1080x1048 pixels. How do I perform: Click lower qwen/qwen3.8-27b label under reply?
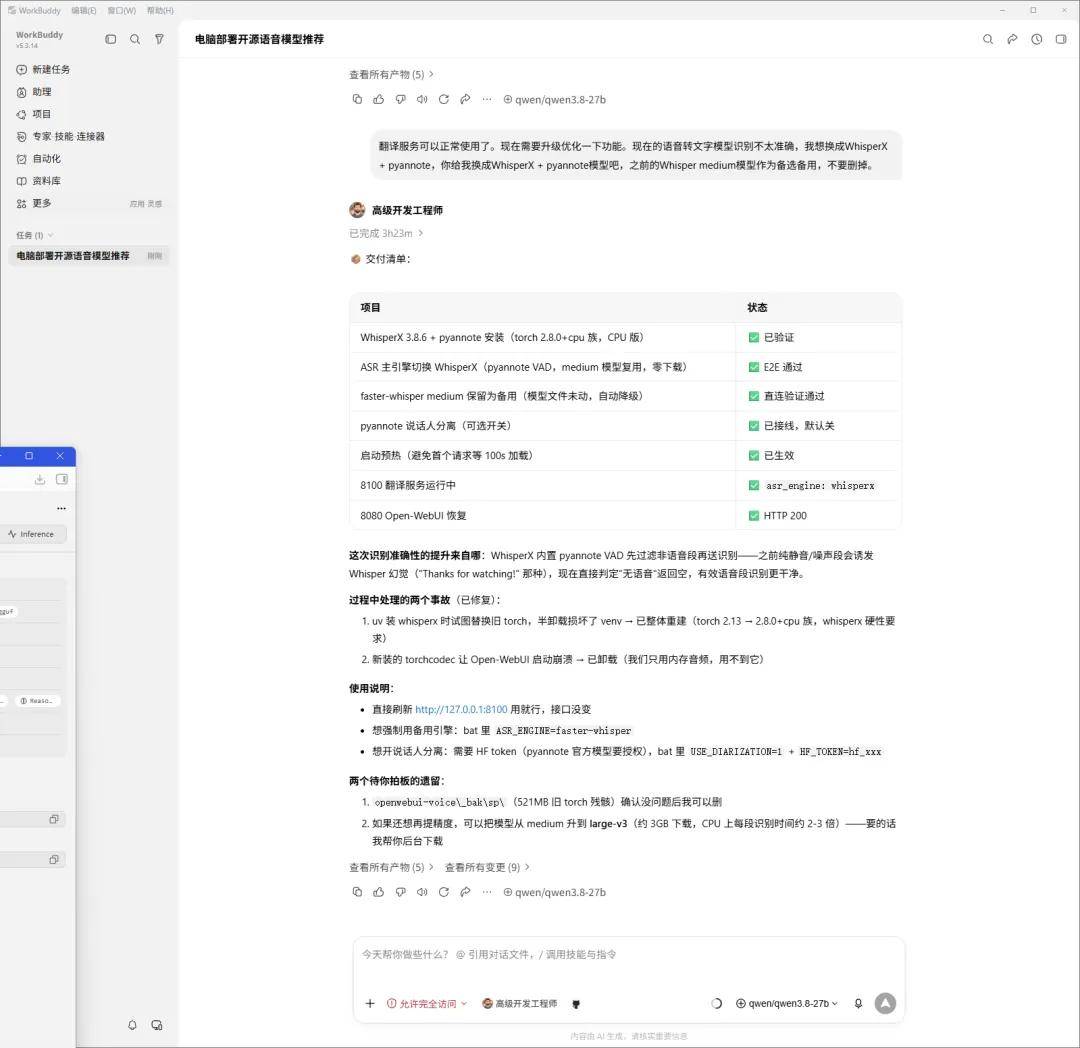[554, 892]
